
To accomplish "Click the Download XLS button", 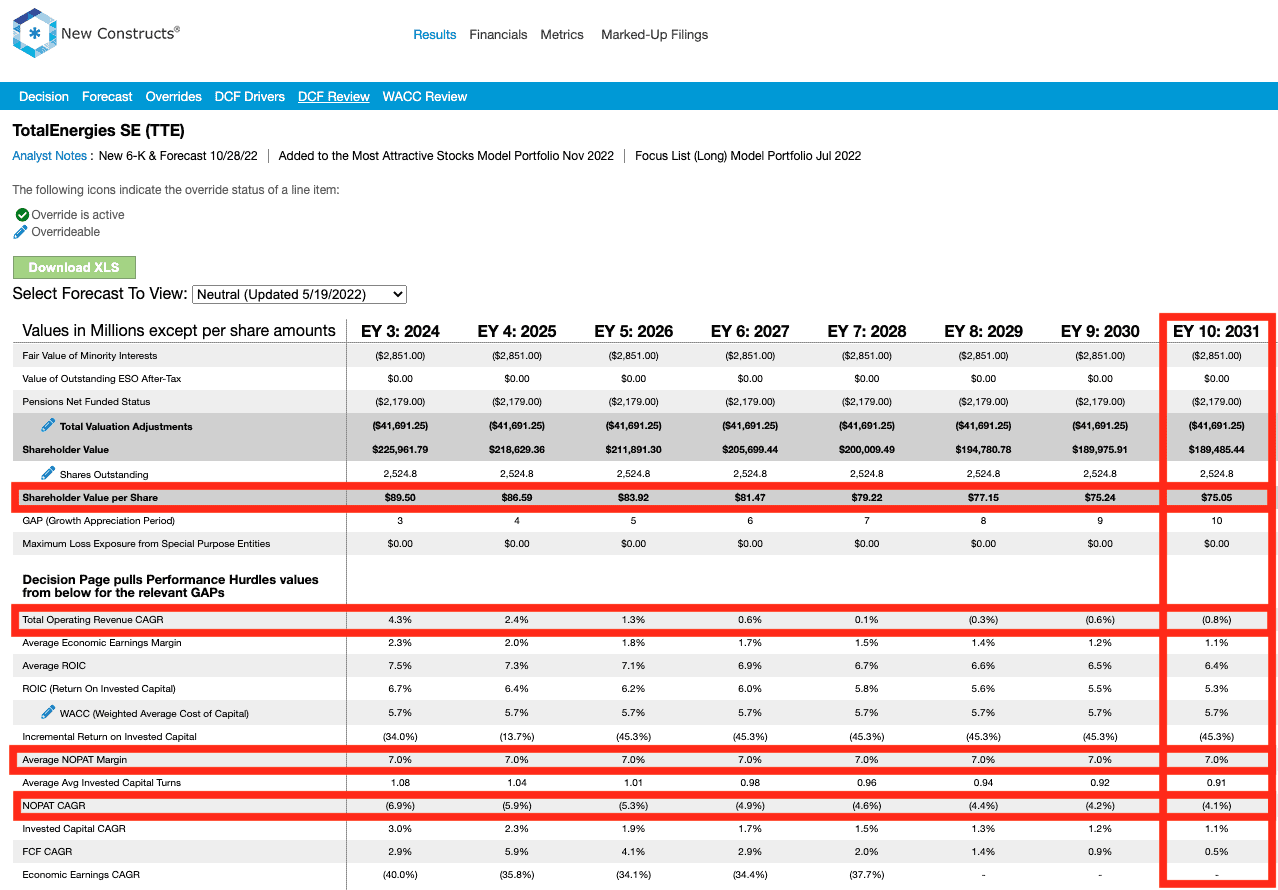I will tap(74, 267).
